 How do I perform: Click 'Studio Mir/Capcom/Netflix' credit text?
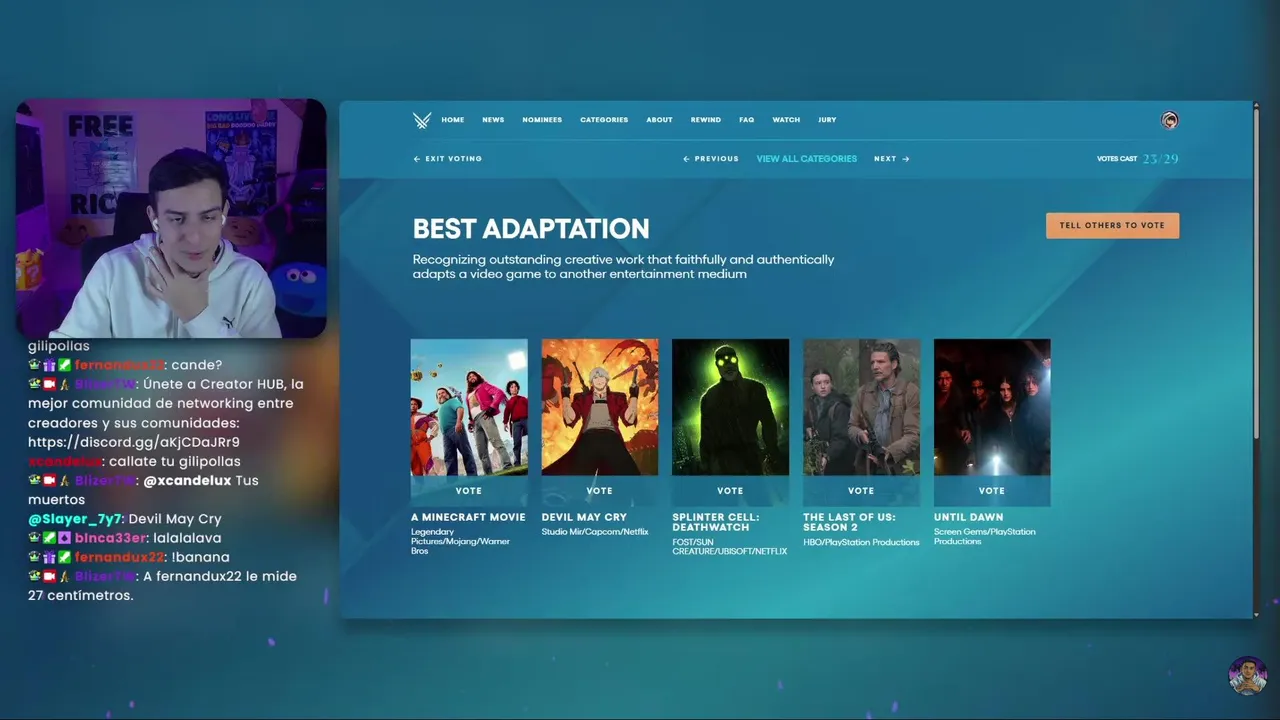[595, 532]
